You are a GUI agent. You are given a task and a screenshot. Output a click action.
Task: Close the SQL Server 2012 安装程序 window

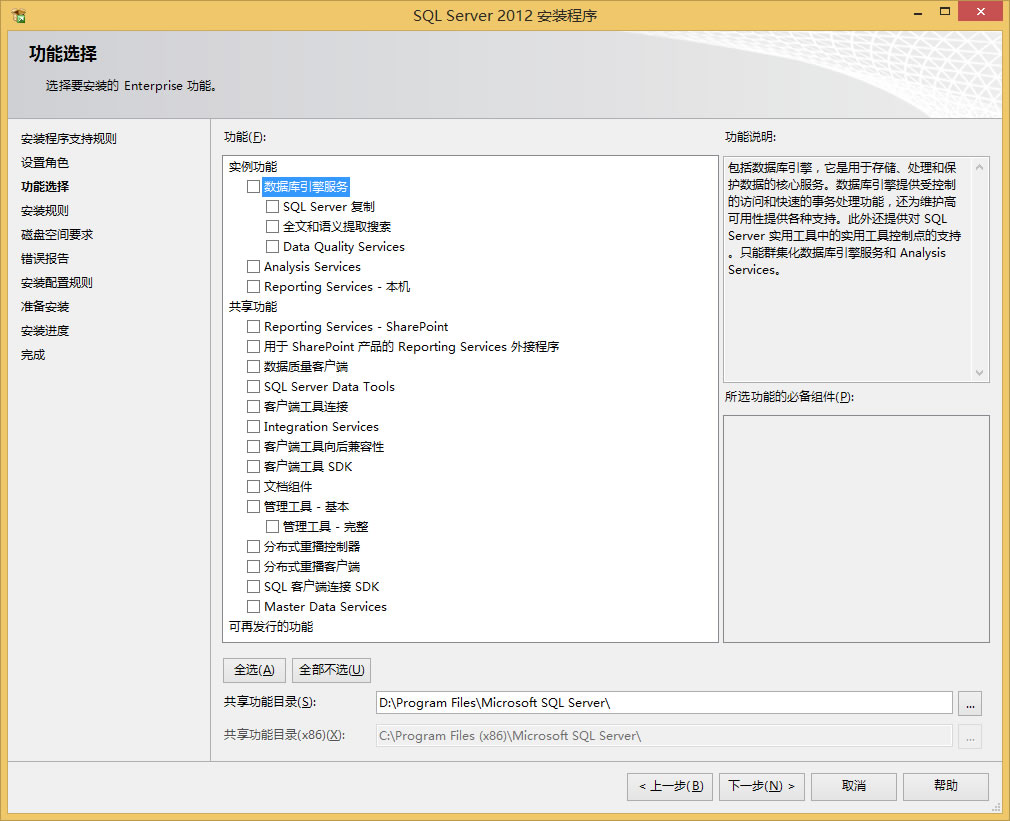[980, 12]
